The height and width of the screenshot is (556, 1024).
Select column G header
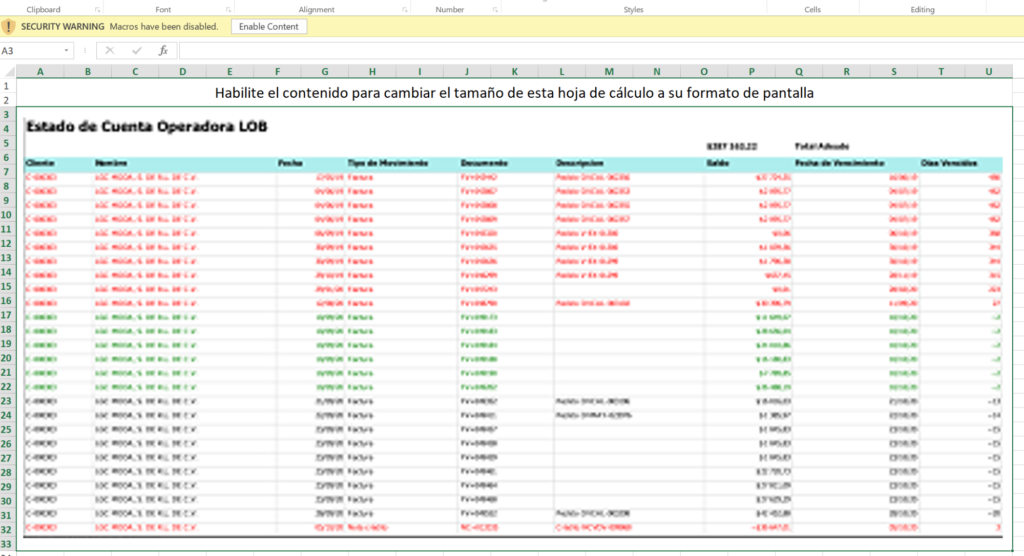pyautogui.click(x=325, y=72)
